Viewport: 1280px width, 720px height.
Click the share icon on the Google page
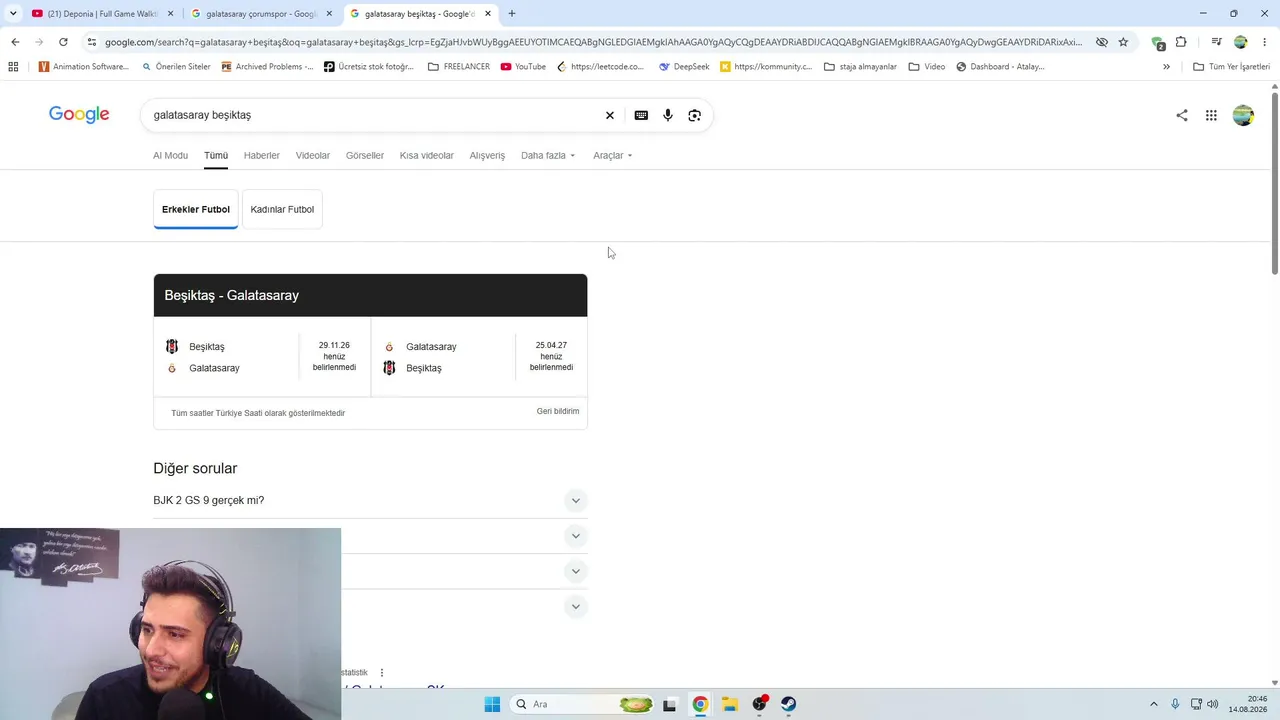[1182, 115]
